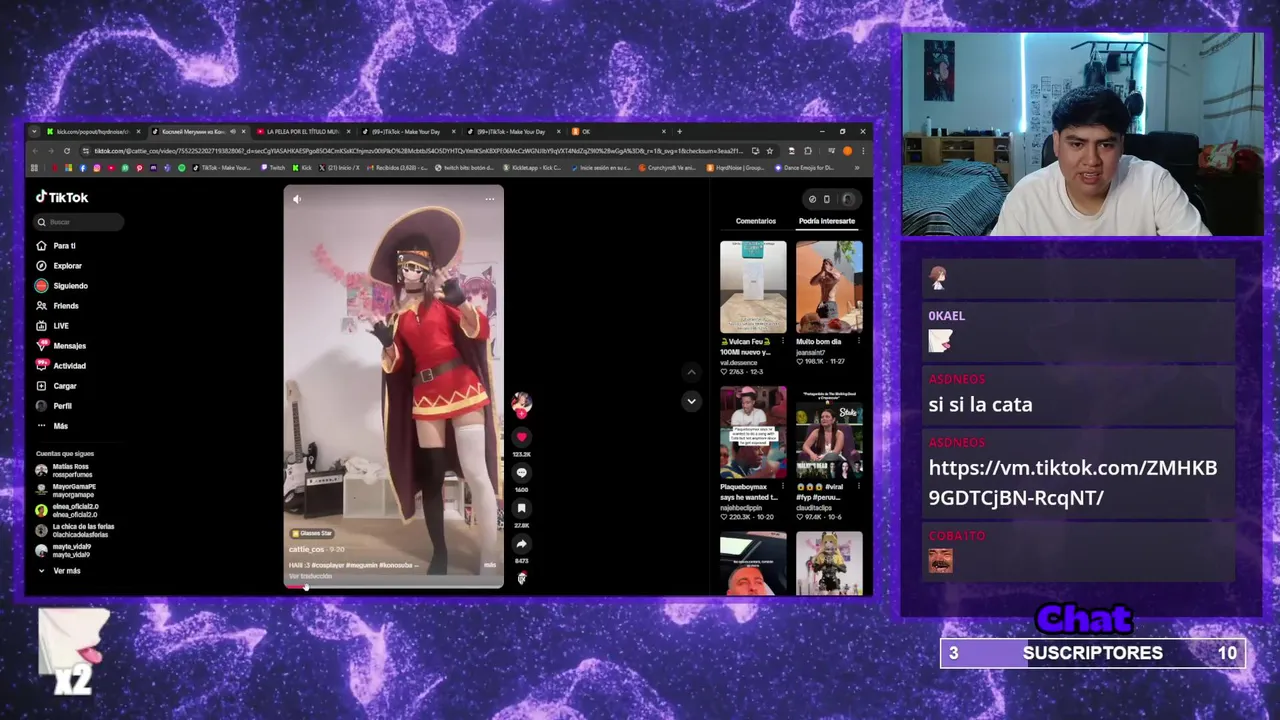Open the #viral #fyp clauditaclips video
This screenshot has height=720, width=1280.
pyautogui.click(x=829, y=432)
